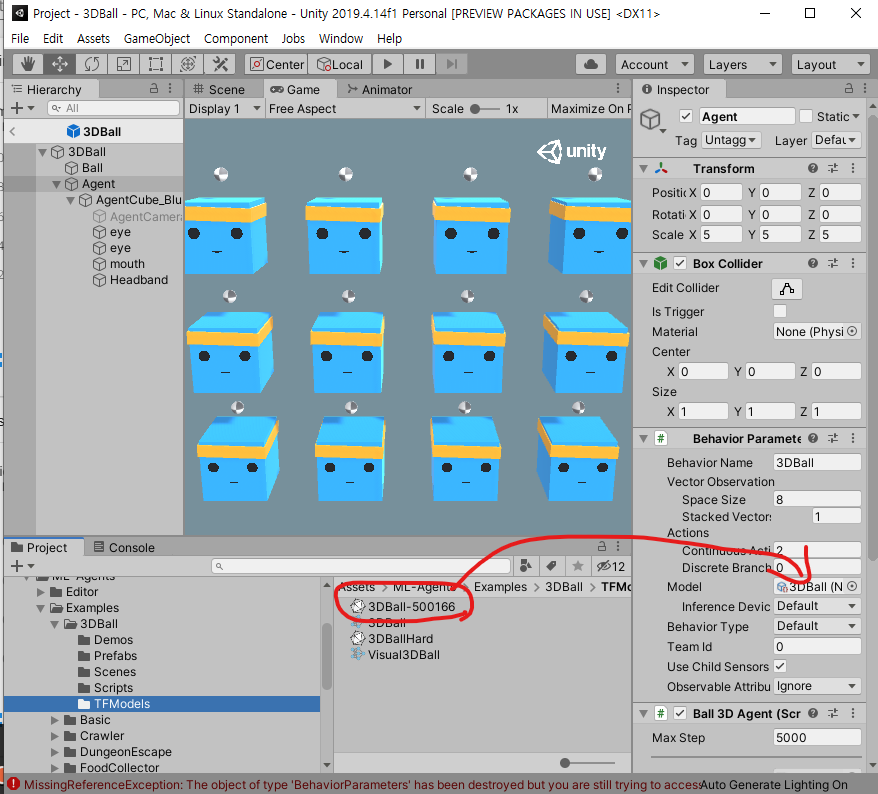
Task: Enable the Is Trigger checkbox
Action: 779,311
